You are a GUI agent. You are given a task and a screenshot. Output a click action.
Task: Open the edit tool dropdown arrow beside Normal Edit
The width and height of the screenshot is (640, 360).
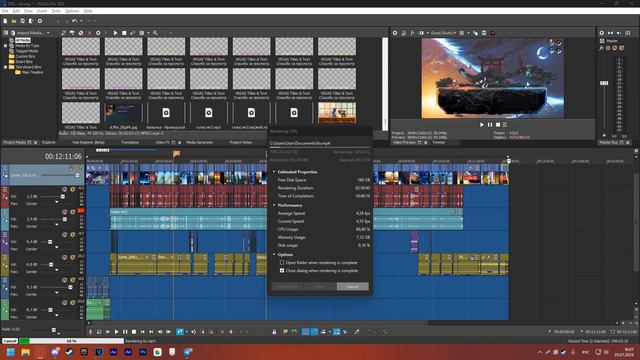187,332
